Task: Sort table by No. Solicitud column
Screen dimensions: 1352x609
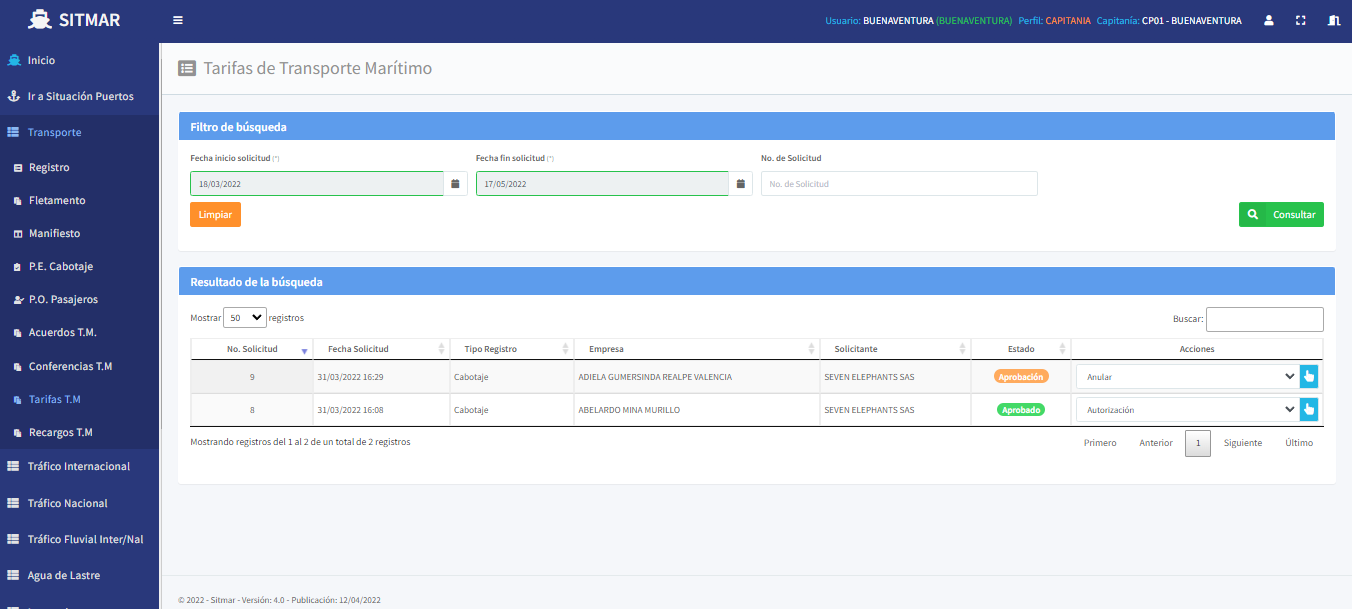Action: tap(251, 349)
